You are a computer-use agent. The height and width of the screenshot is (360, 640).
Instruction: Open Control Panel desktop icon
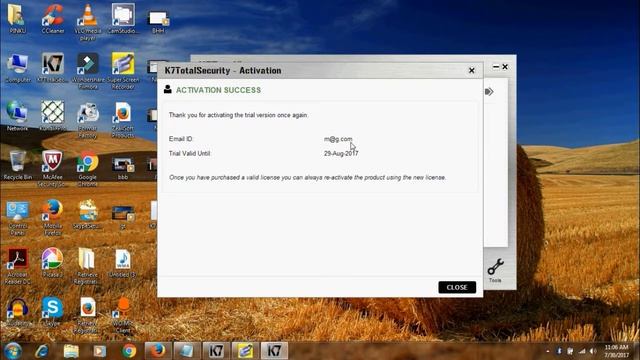(17, 218)
